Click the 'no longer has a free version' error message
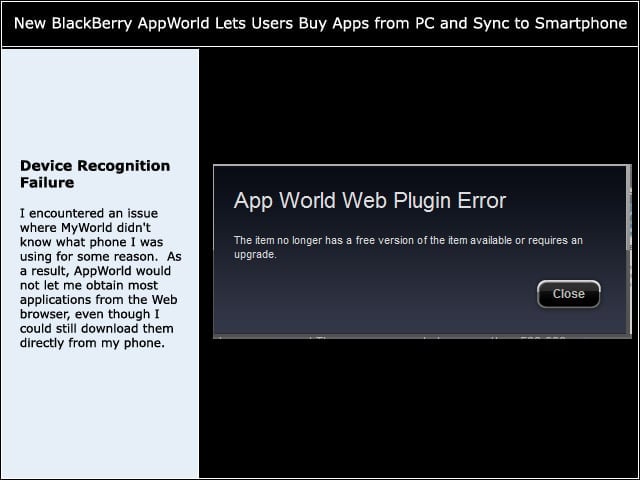 point(408,247)
